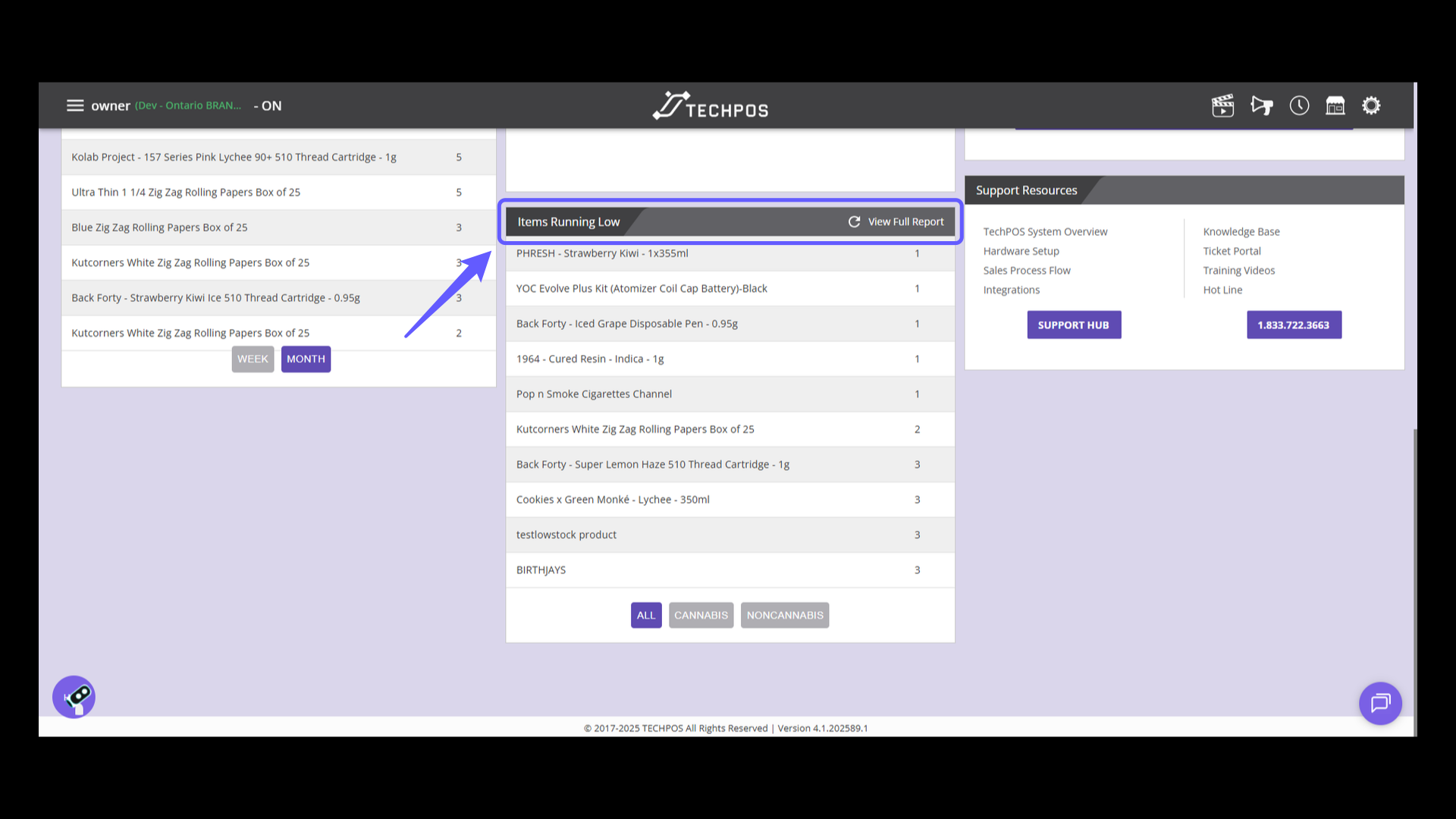The height and width of the screenshot is (819, 1456).
Task: Open Training Videos link
Action: point(1238,270)
